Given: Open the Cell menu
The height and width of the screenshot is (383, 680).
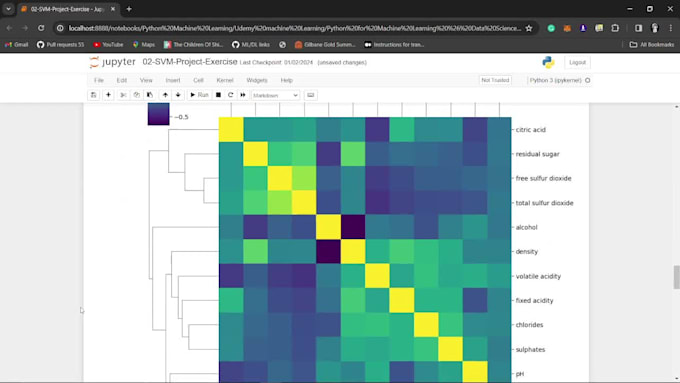Looking at the screenshot, I should point(198,80).
